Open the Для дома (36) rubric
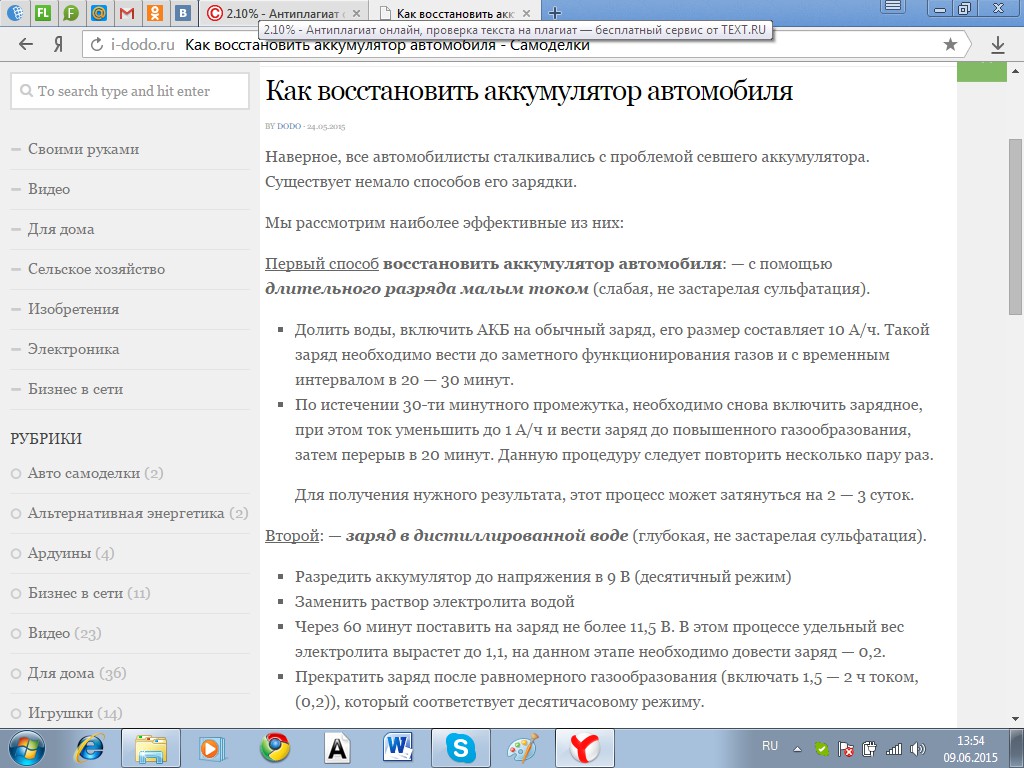 point(77,673)
